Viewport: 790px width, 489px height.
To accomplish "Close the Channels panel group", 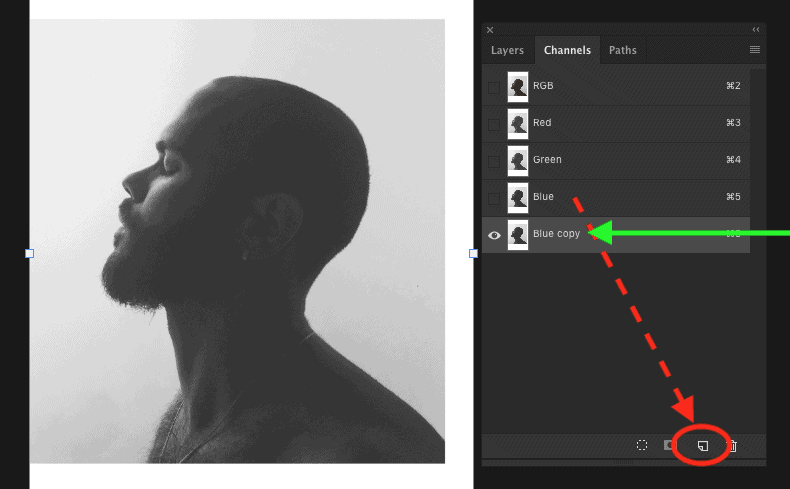I will point(490,30).
